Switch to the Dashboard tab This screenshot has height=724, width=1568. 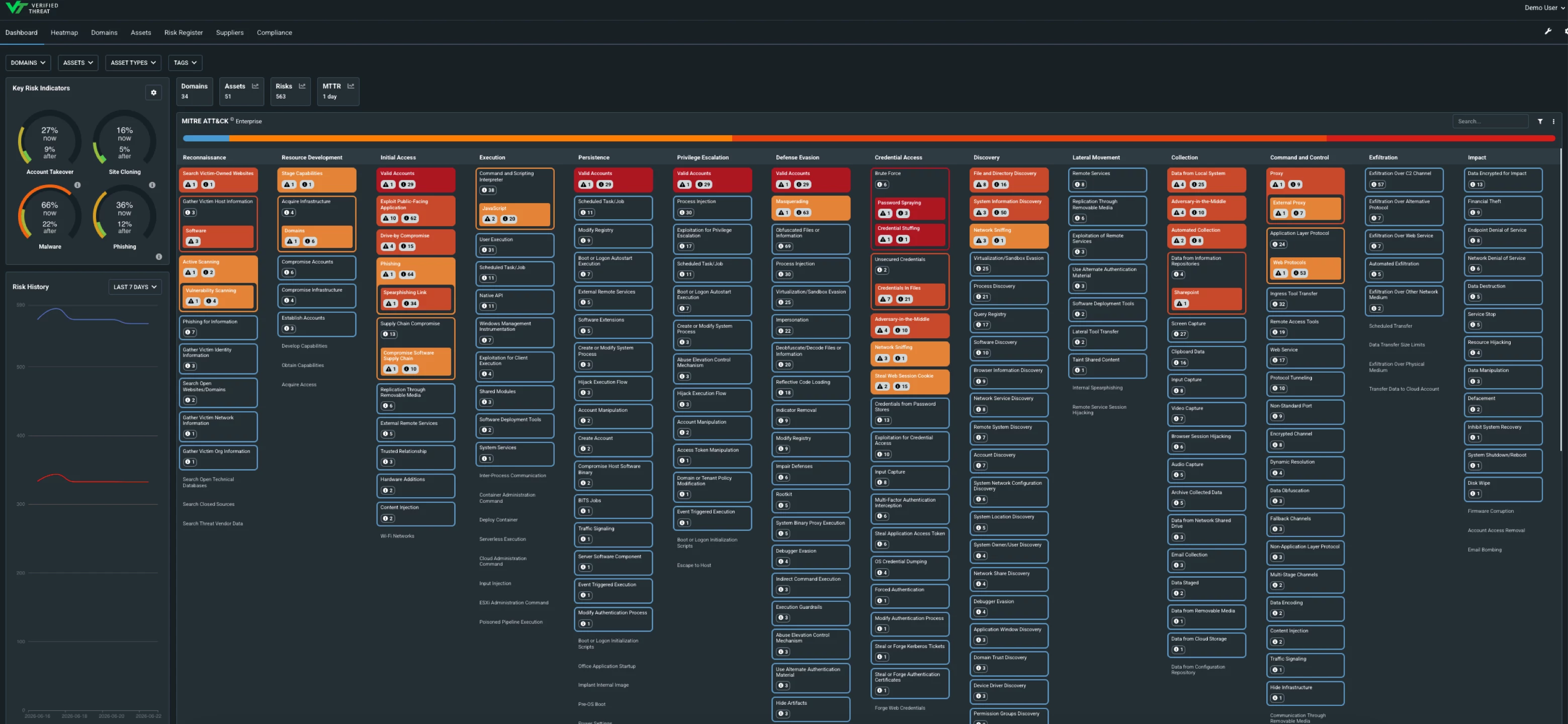point(21,33)
